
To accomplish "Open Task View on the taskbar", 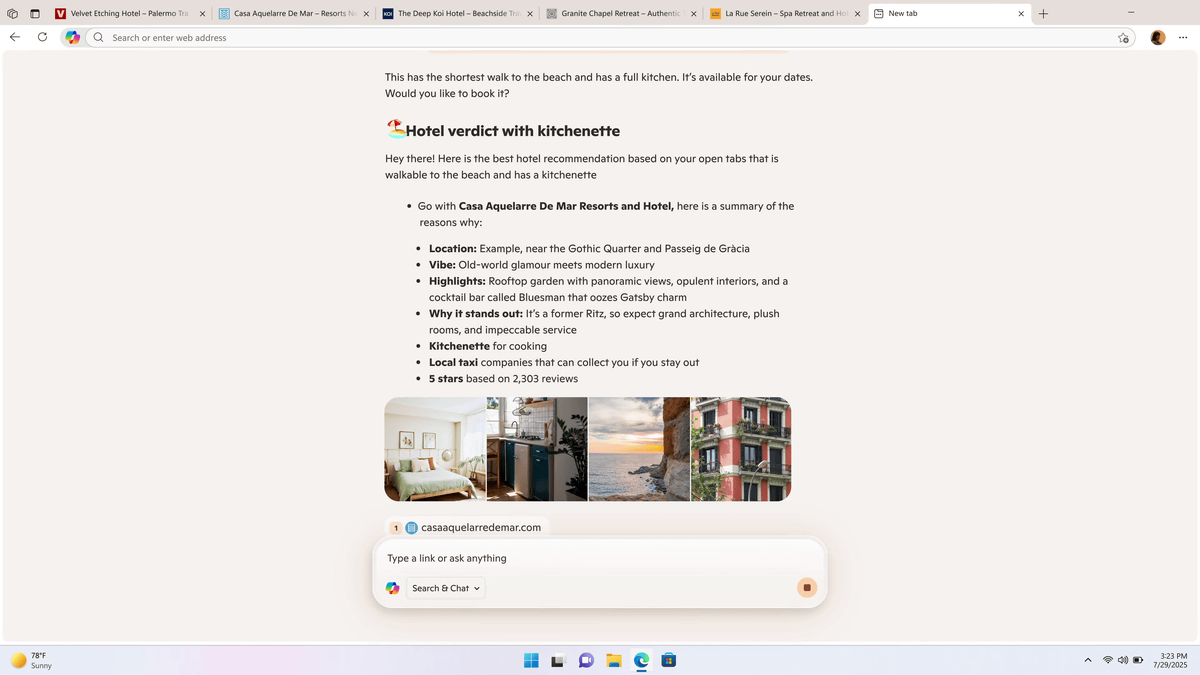I will 558,660.
